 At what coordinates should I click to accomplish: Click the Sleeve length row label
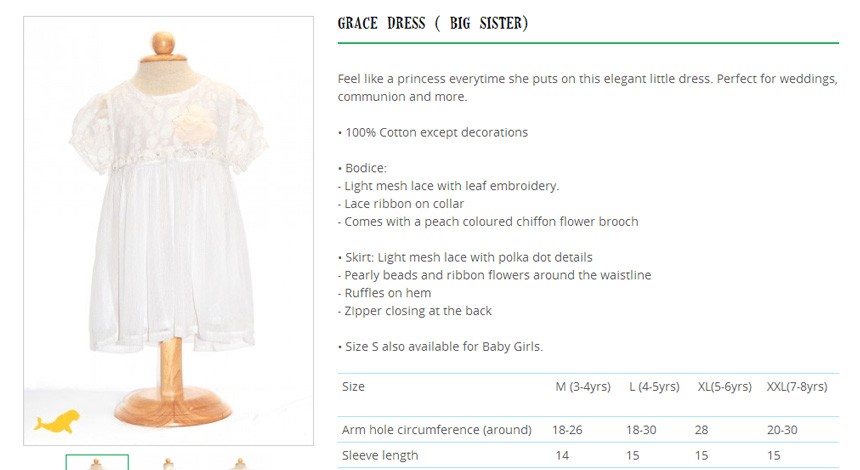tap(380, 455)
